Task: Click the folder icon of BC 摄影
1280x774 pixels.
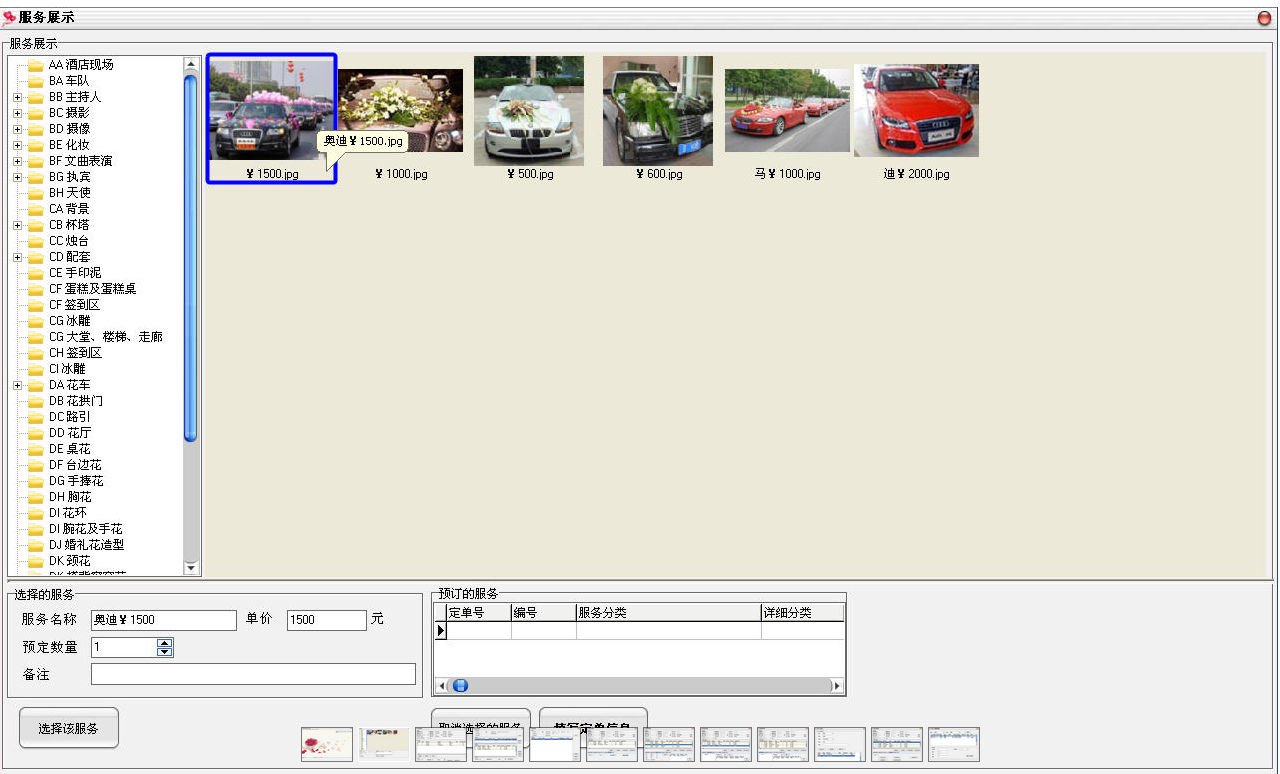Action: 36,113
